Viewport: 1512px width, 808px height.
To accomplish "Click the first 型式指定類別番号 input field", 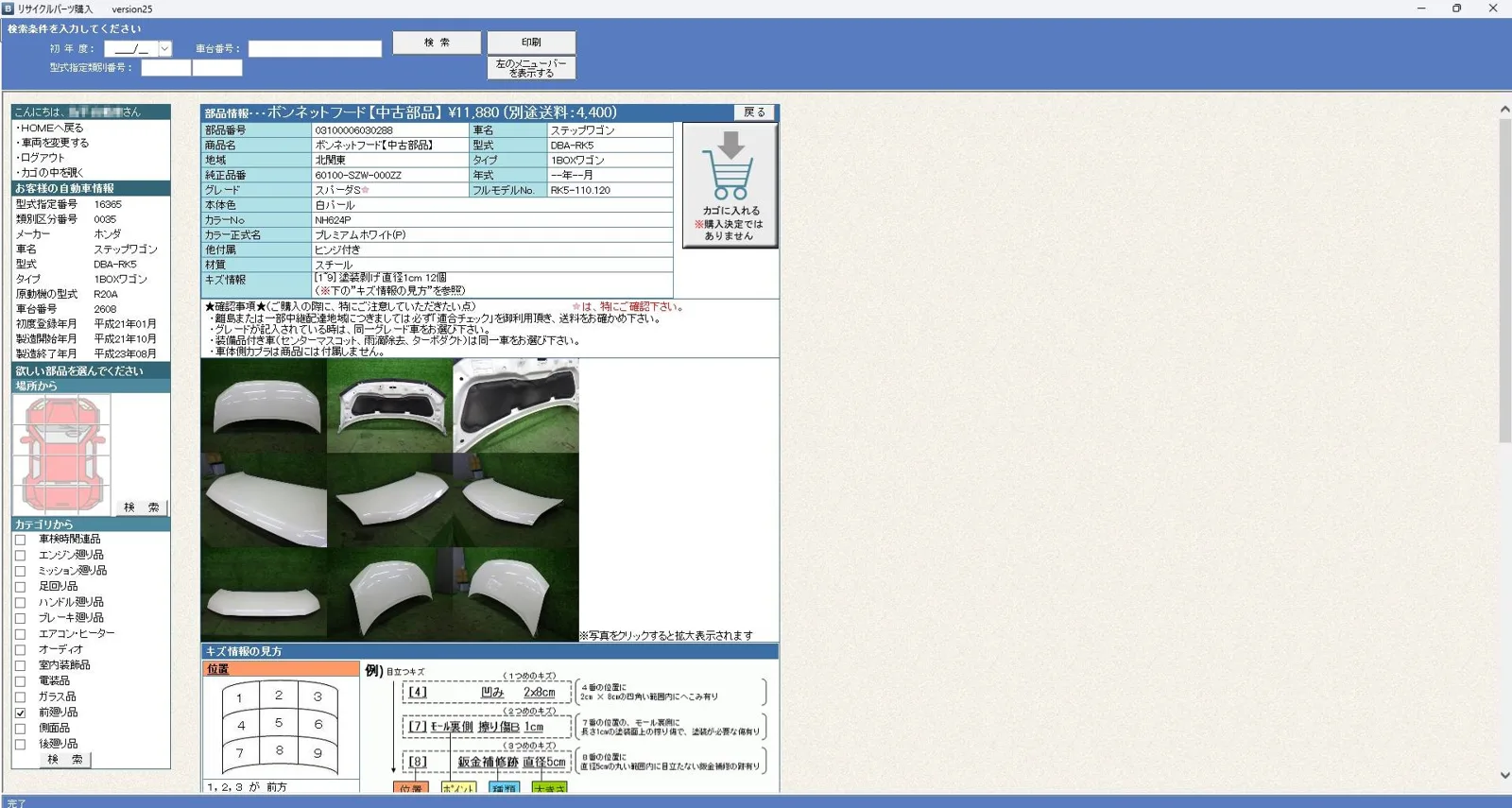I will click(166, 68).
